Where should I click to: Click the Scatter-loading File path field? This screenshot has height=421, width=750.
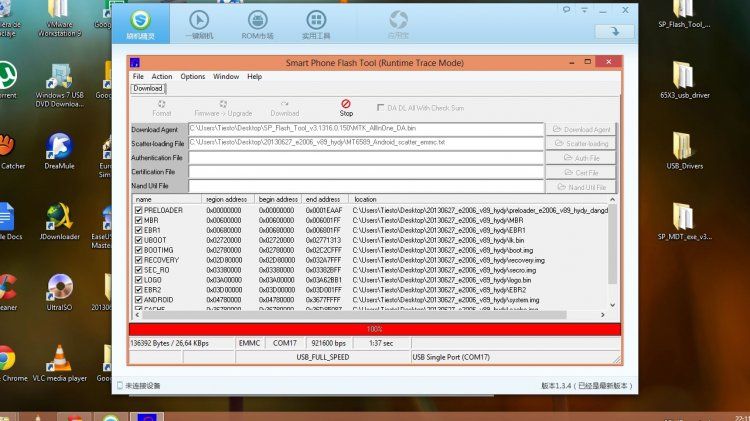pos(366,143)
